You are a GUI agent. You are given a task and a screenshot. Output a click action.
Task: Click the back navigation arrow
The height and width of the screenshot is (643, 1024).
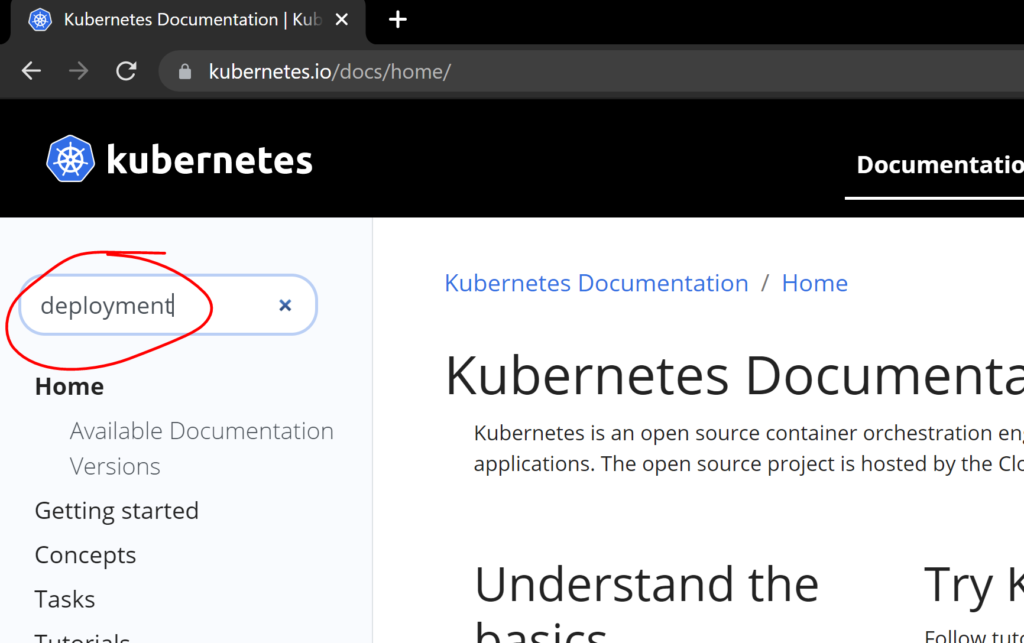(x=31, y=70)
